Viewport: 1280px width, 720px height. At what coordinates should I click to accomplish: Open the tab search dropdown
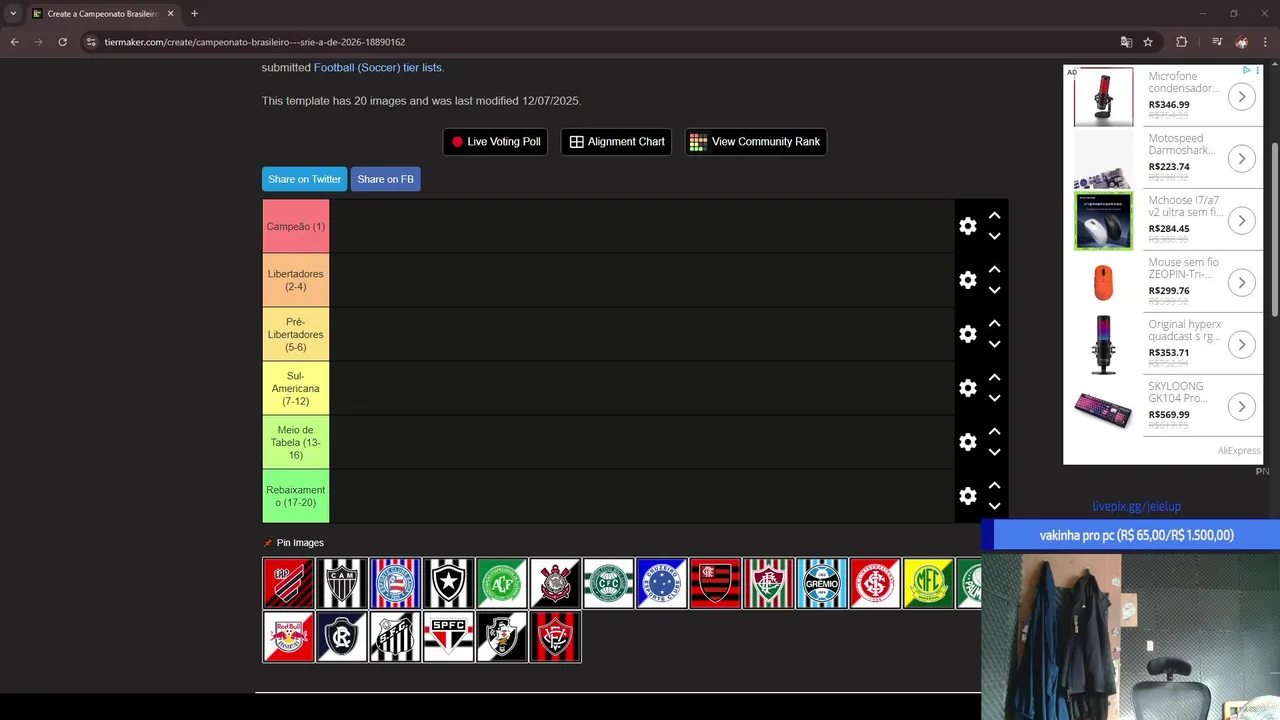13,14
